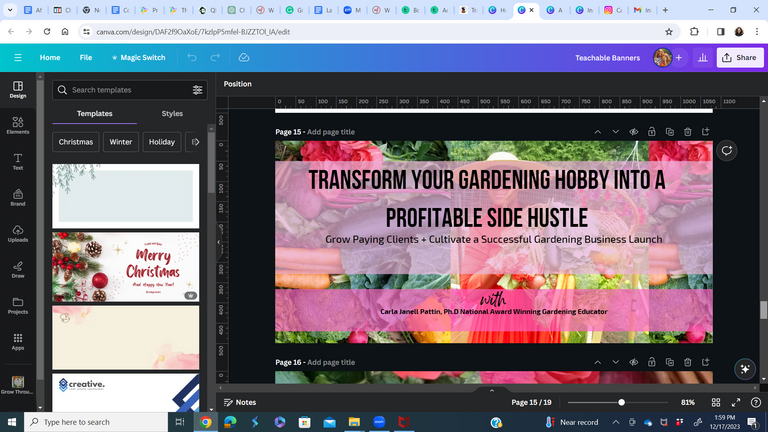Expand the page thumbnails drawer chevron
This screenshot has width=768, height=432.
point(492,390)
